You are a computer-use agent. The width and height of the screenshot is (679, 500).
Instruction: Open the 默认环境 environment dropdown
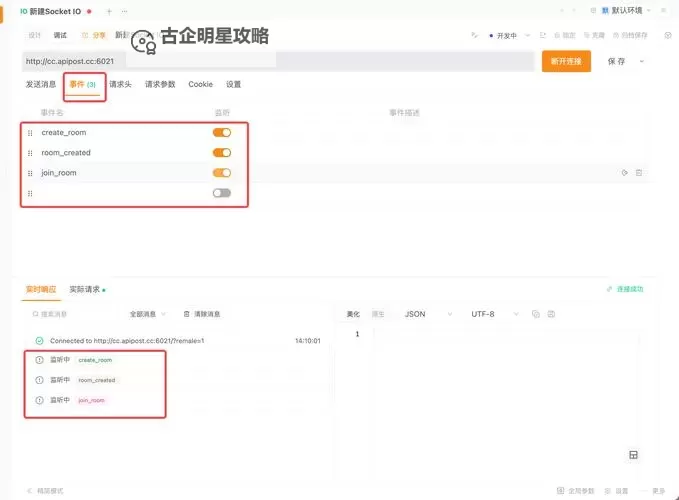pyautogui.click(x=626, y=10)
